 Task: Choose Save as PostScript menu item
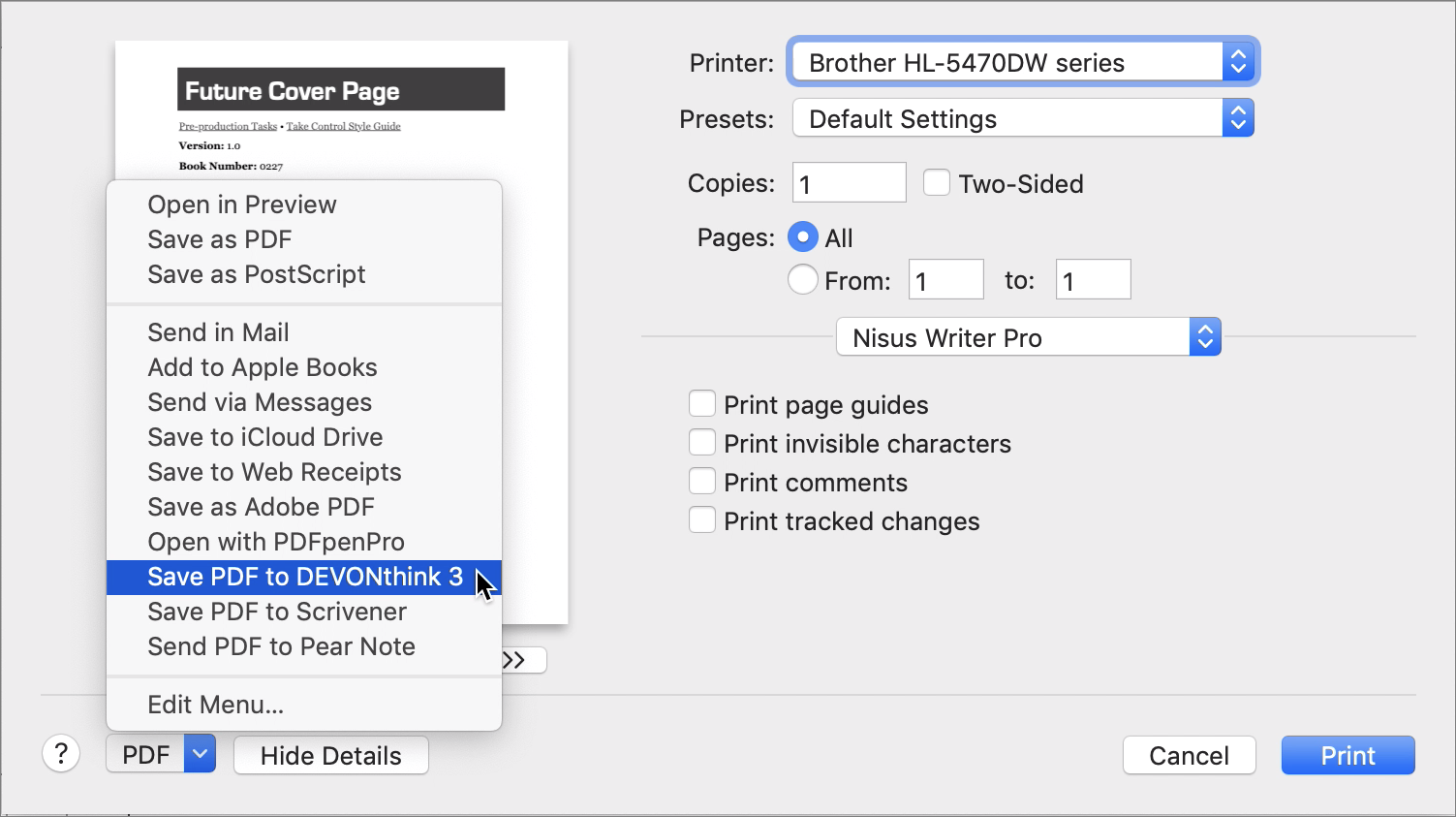pyautogui.click(x=304, y=274)
